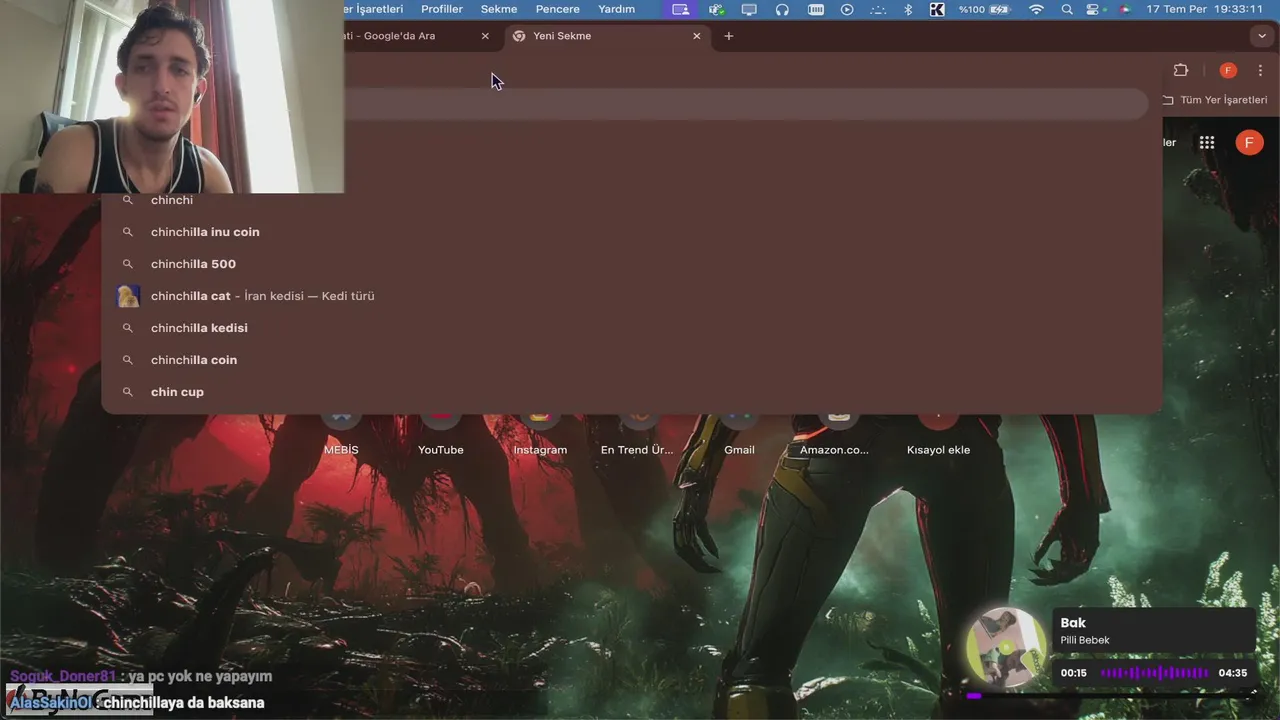The width and height of the screenshot is (1280, 720).
Task: Click chat username Soguk_Doner81
Action: [65, 676]
